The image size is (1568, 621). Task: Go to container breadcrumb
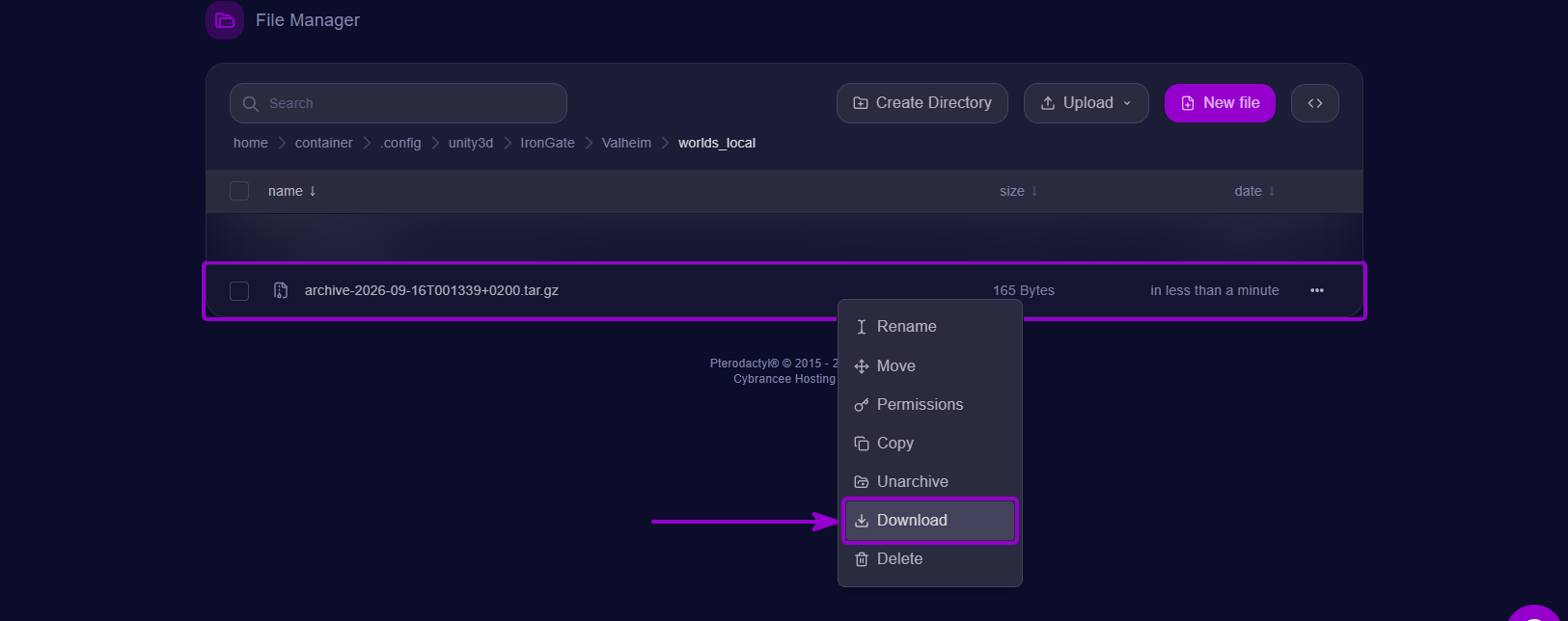click(x=324, y=143)
